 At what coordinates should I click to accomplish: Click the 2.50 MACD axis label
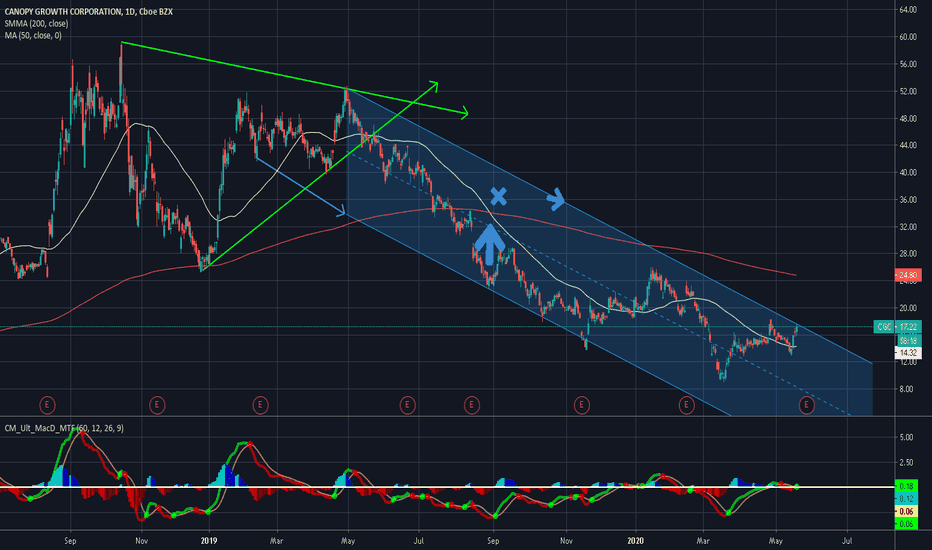tap(906, 463)
